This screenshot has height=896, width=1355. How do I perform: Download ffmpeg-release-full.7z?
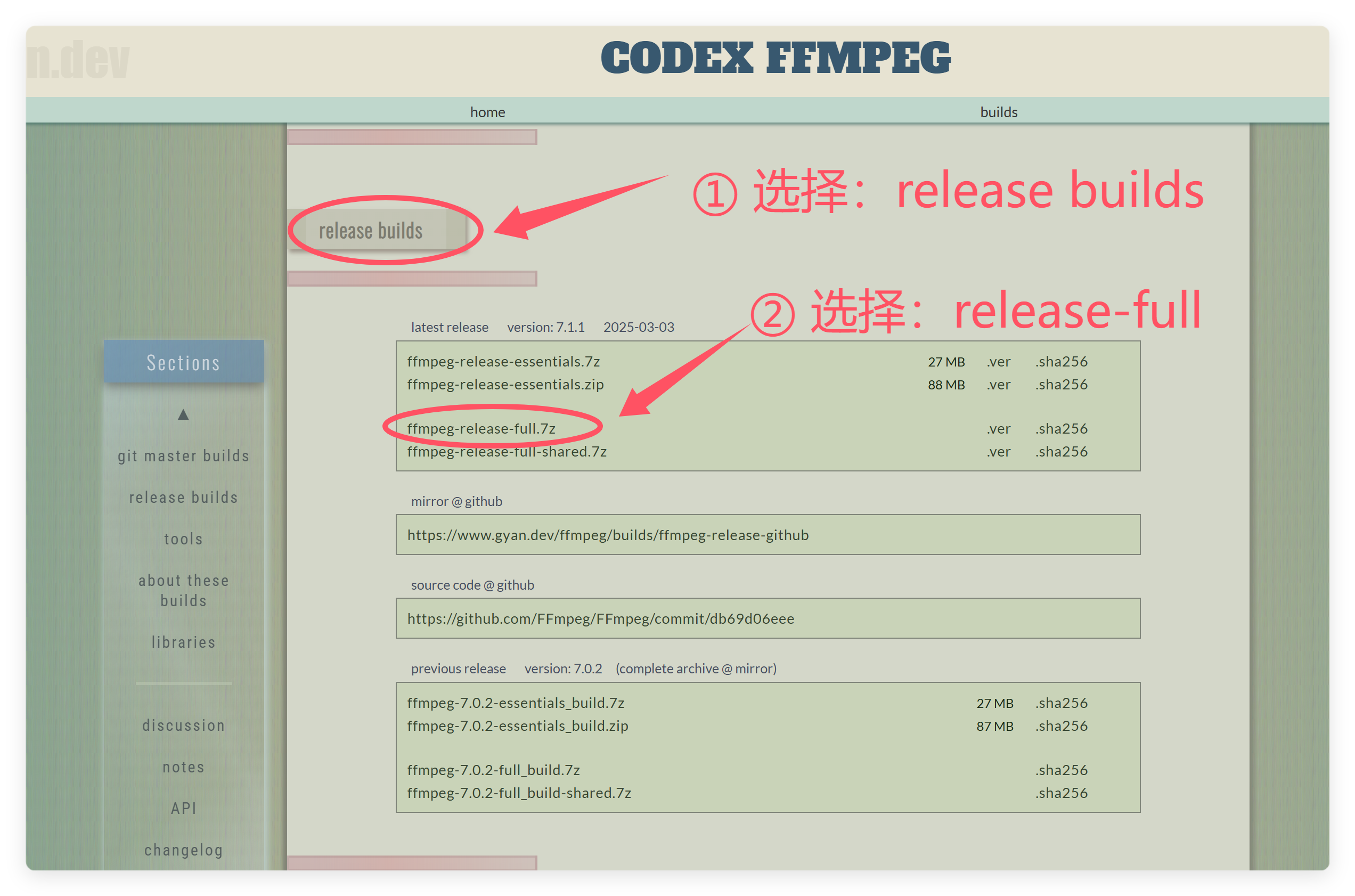tap(481, 429)
